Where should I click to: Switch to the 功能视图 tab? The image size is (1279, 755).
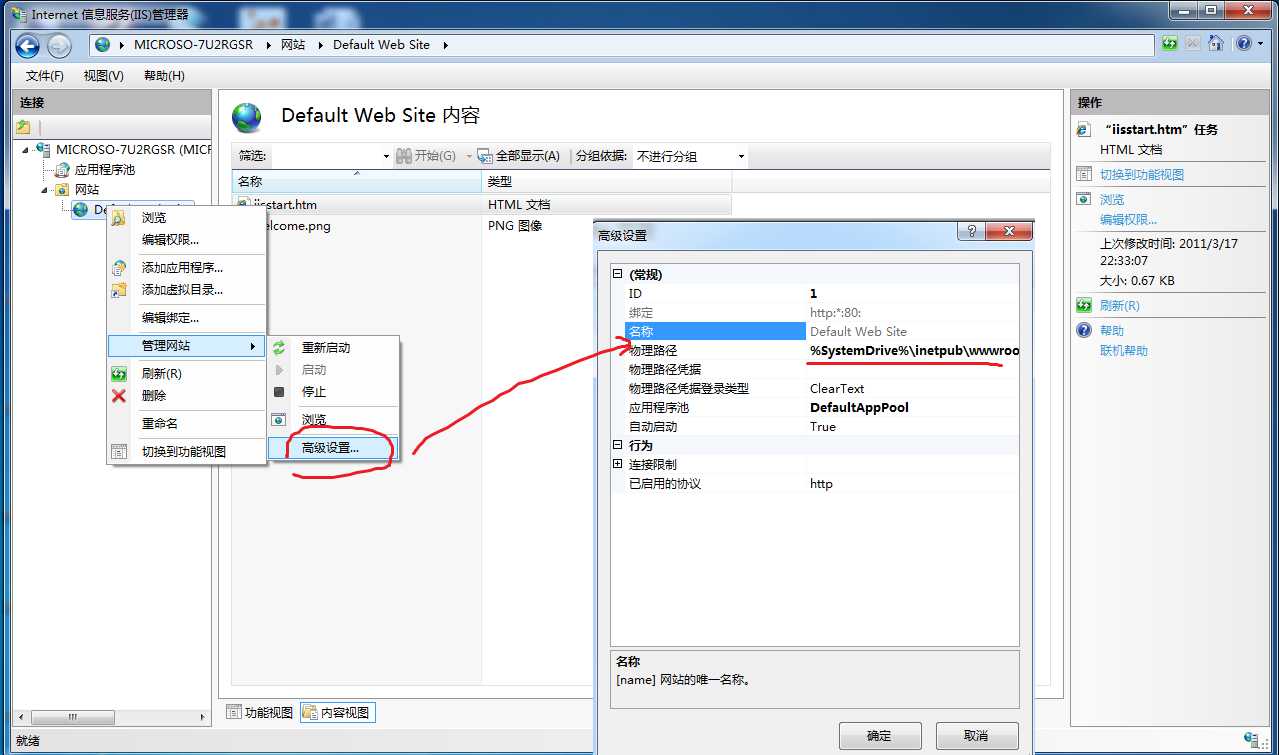click(x=260, y=713)
